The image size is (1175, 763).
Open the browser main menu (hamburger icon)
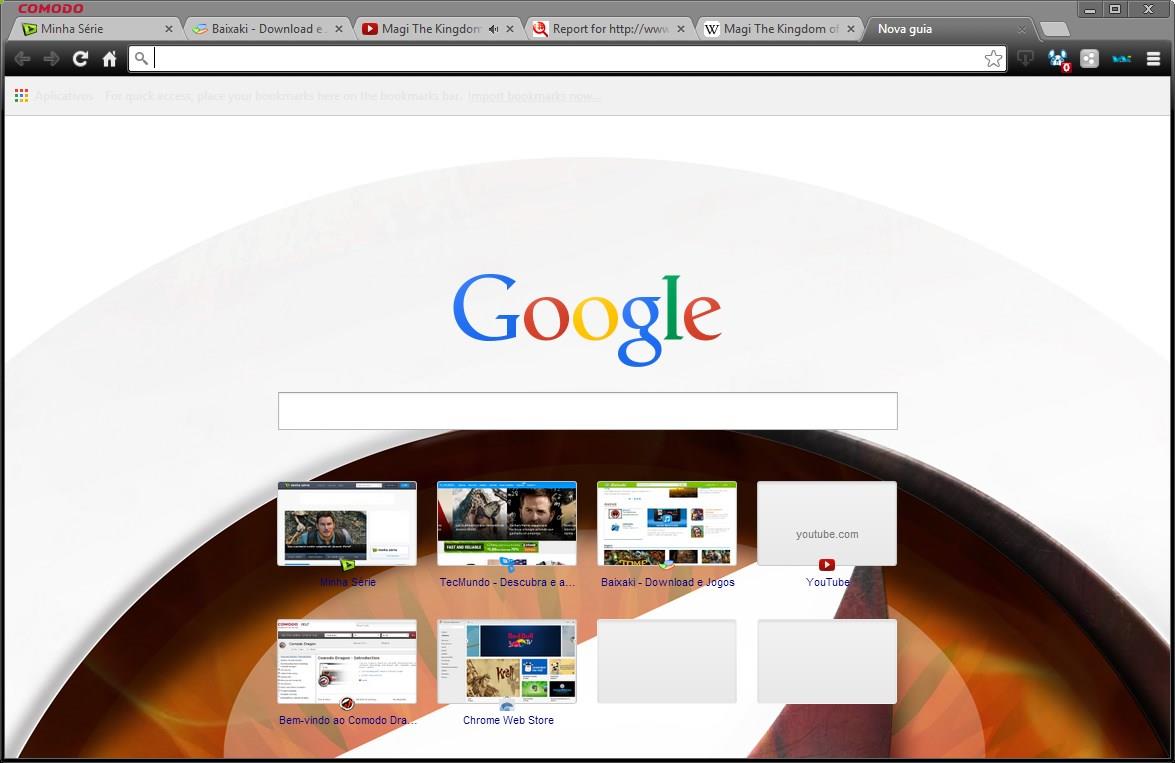(1153, 58)
